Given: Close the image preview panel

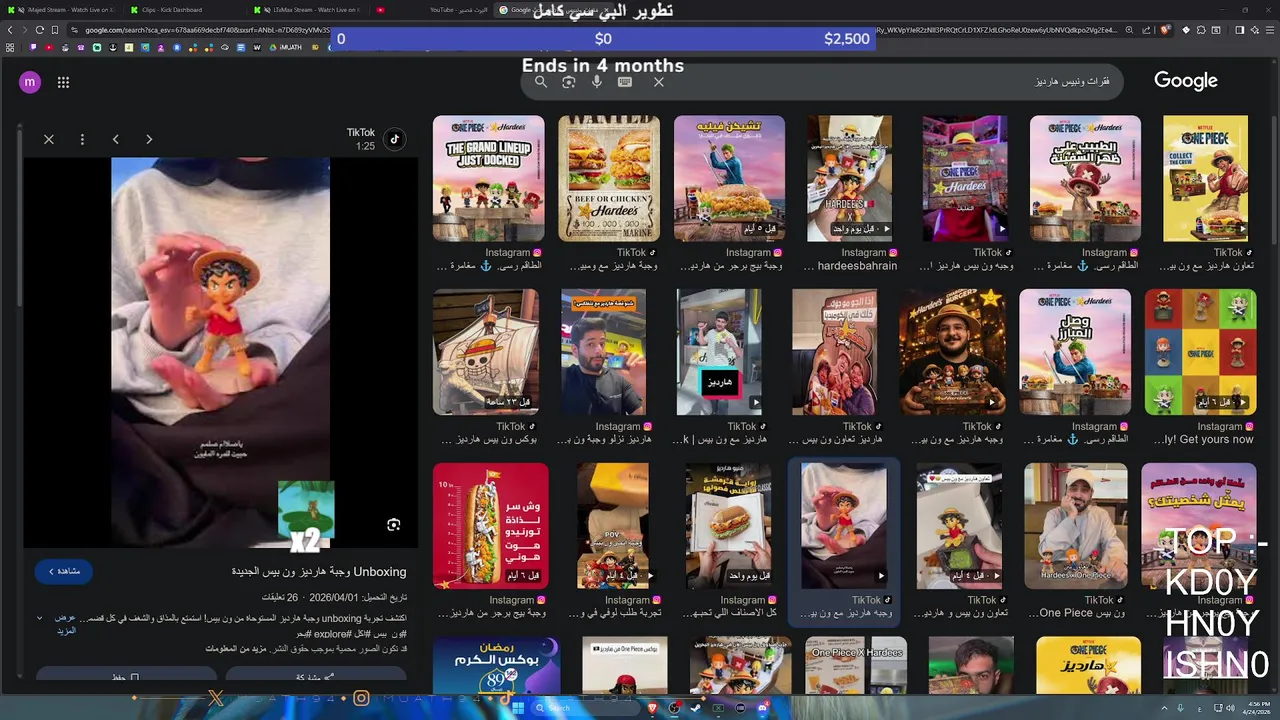Looking at the screenshot, I should point(49,139).
